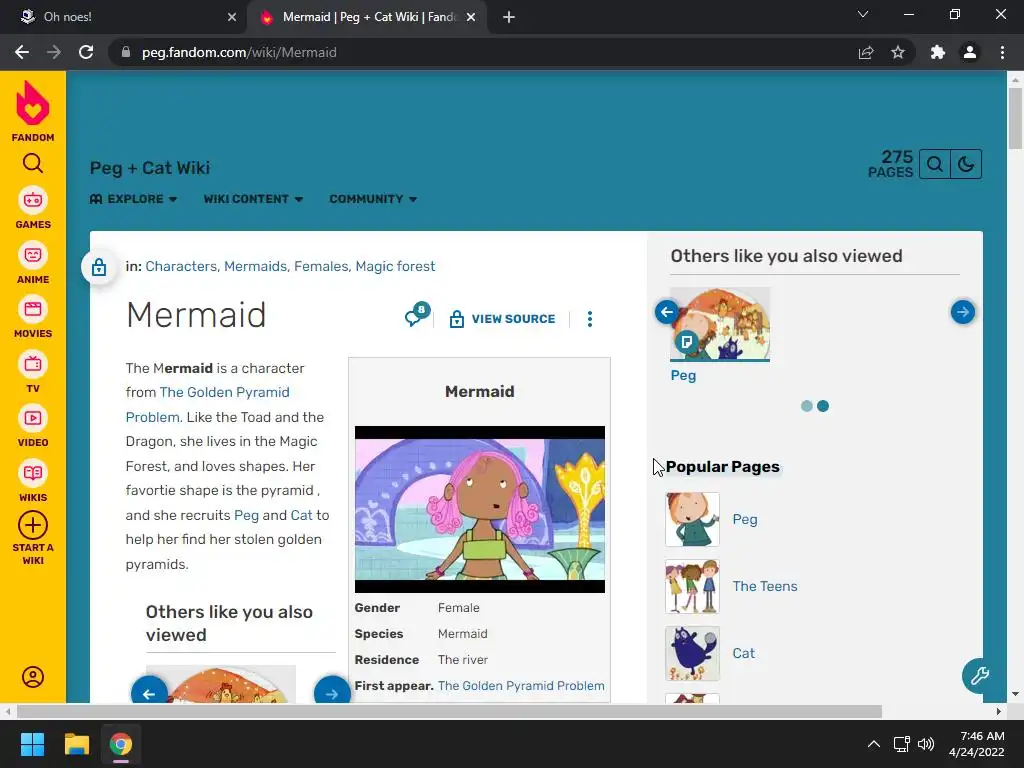Viewport: 1024px width, 768px height.
Task: Click the Start a Wiki plus icon
Action: [x=33, y=525]
